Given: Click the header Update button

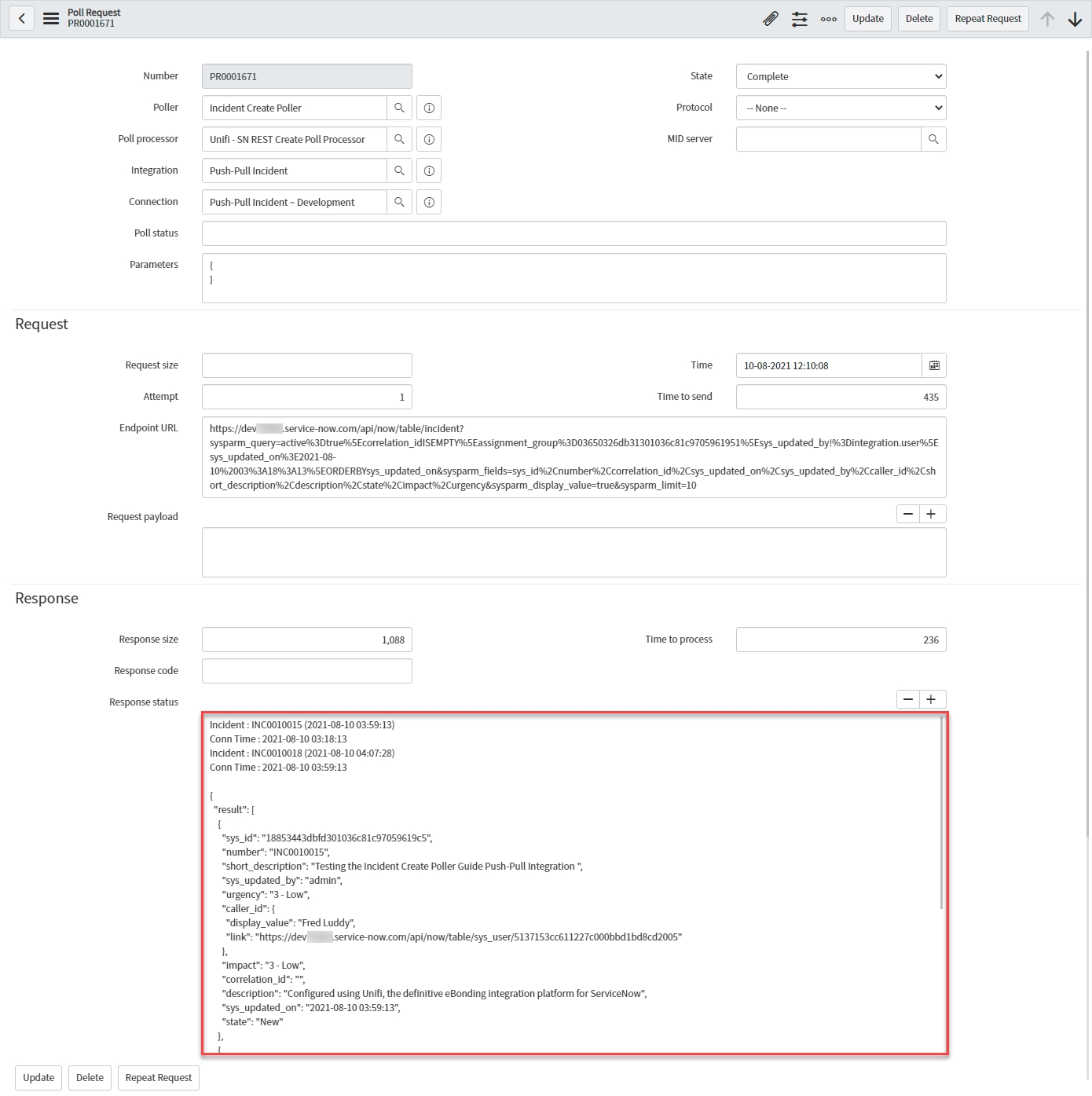Looking at the screenshot, I should pos(867,19).
